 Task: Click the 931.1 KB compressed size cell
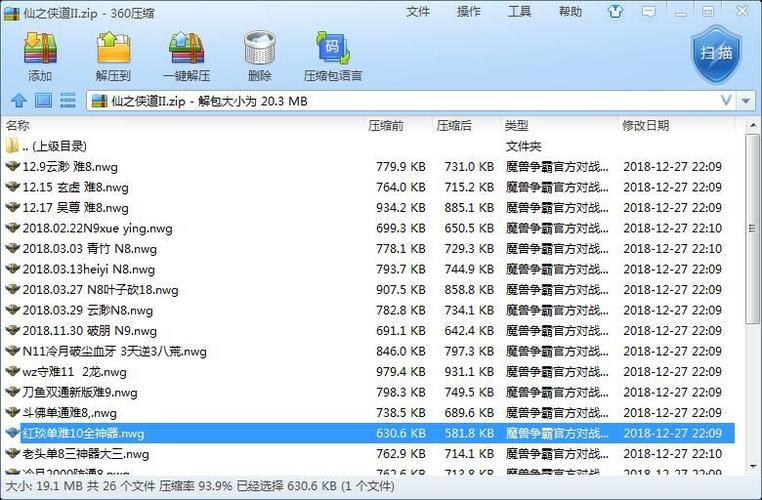point(469,372)
